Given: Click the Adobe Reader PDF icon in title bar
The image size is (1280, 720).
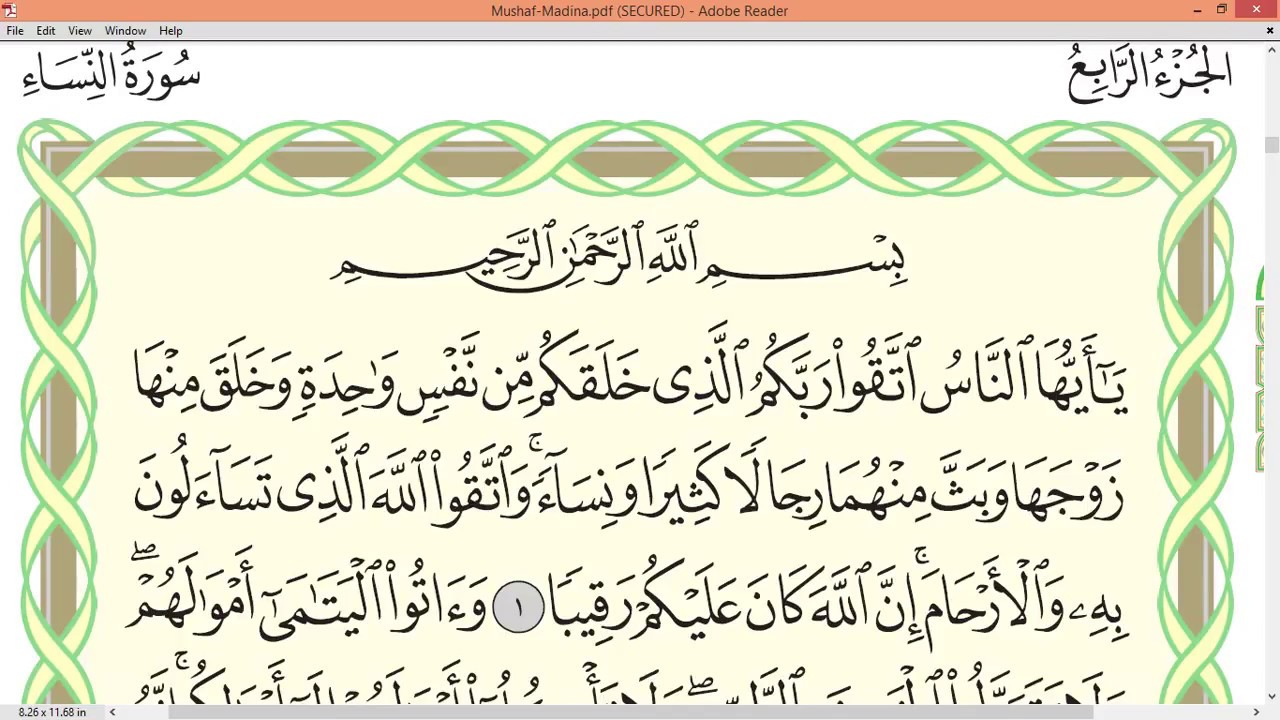Looking at the screenshot, I should point(10,10).
